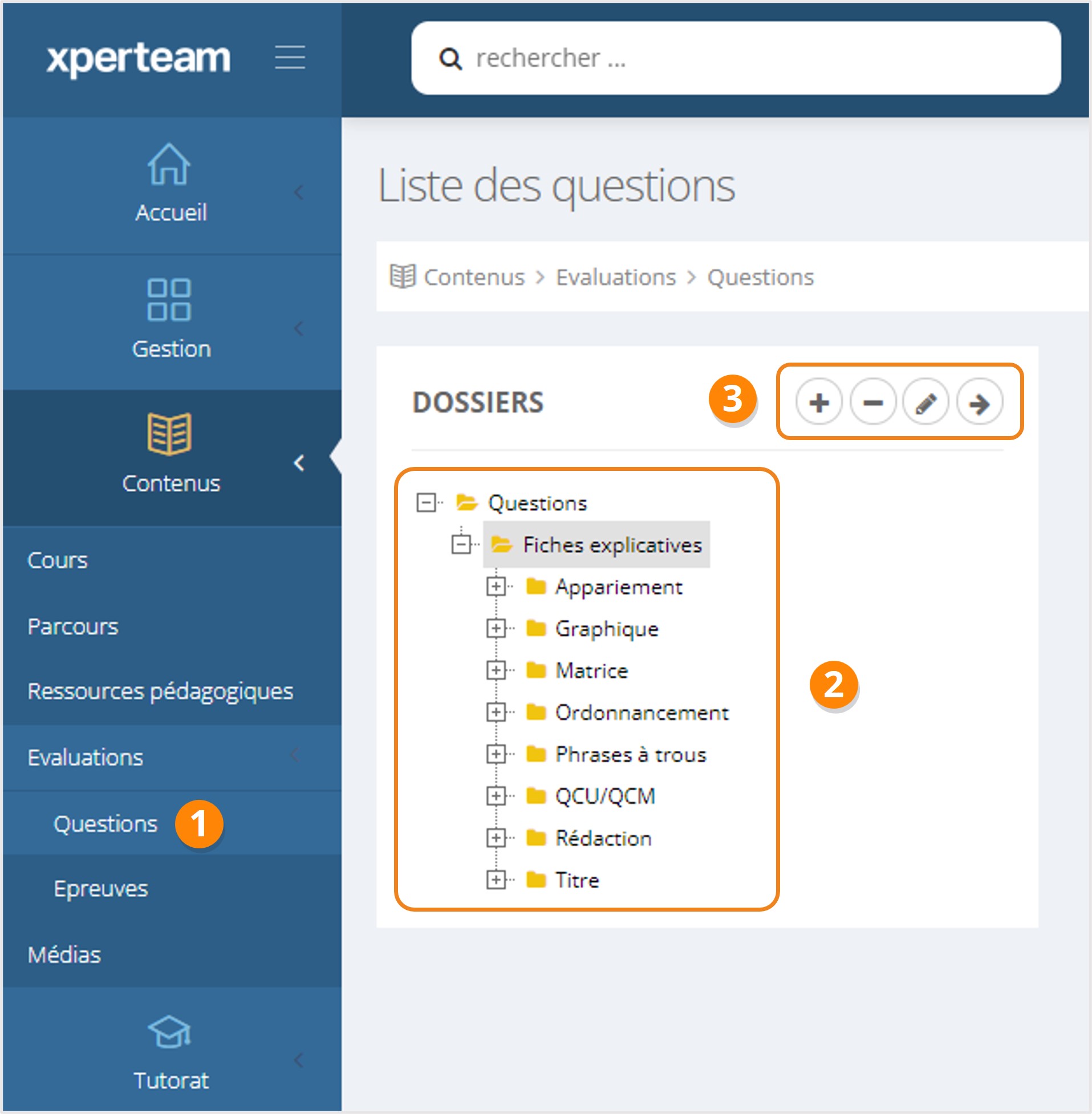Click the remove folder minus icon

point(872,402)
